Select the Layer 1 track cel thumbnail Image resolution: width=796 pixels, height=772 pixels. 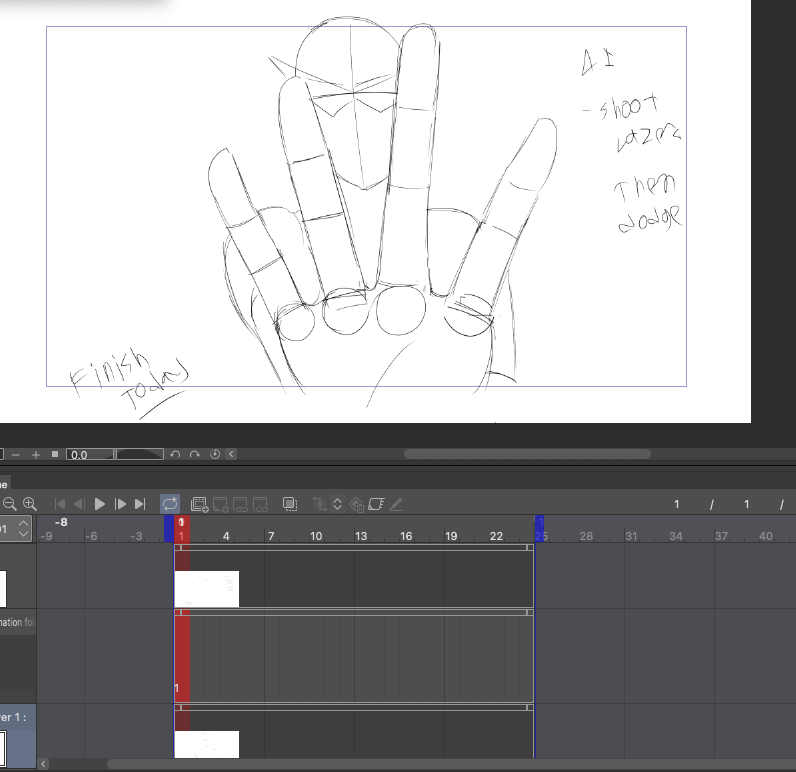click(207, 744)
